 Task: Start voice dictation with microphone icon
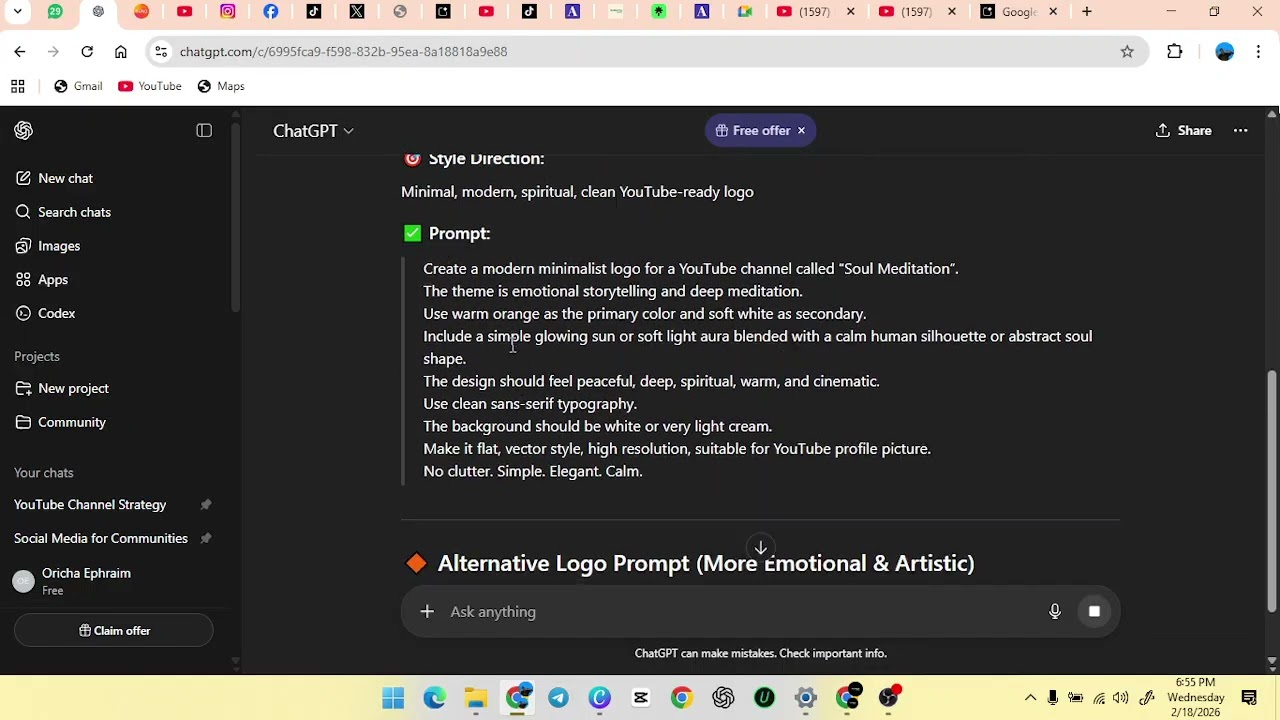(x=1055, y=612)
